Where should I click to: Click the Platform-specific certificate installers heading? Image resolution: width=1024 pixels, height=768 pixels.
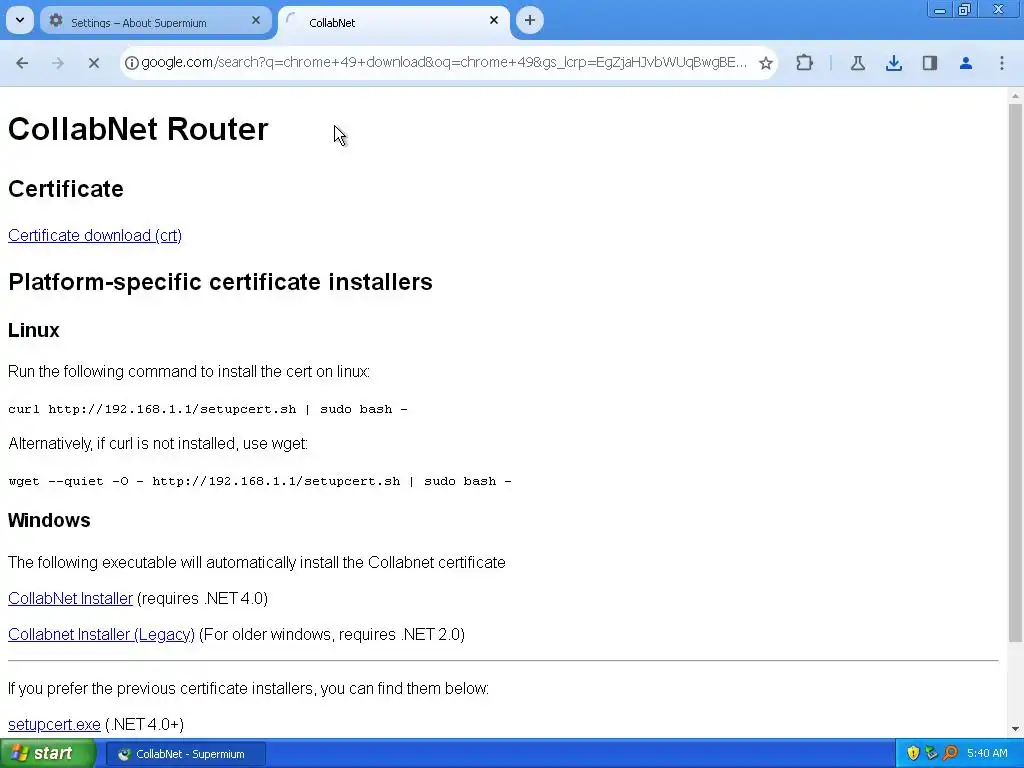pos(220,281)
